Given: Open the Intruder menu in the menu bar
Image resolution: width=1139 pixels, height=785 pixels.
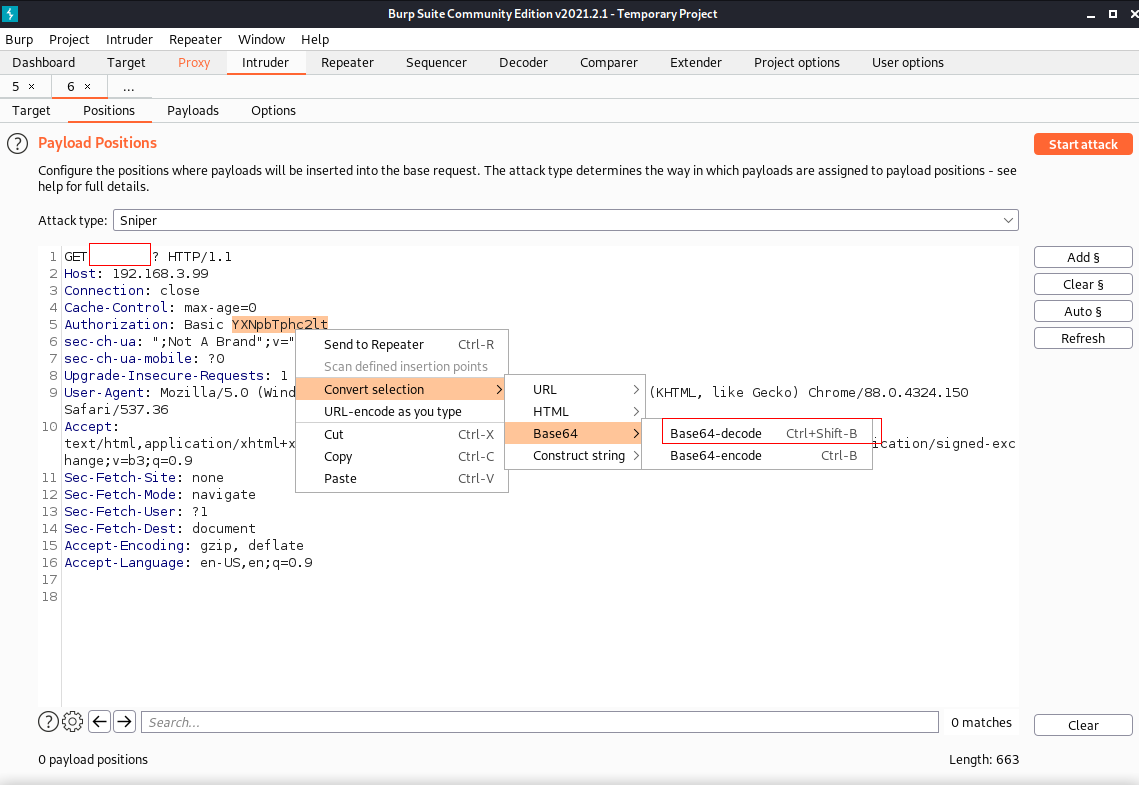Looking at the screenshot, I should pyautogui.click(x=129, y=39).
